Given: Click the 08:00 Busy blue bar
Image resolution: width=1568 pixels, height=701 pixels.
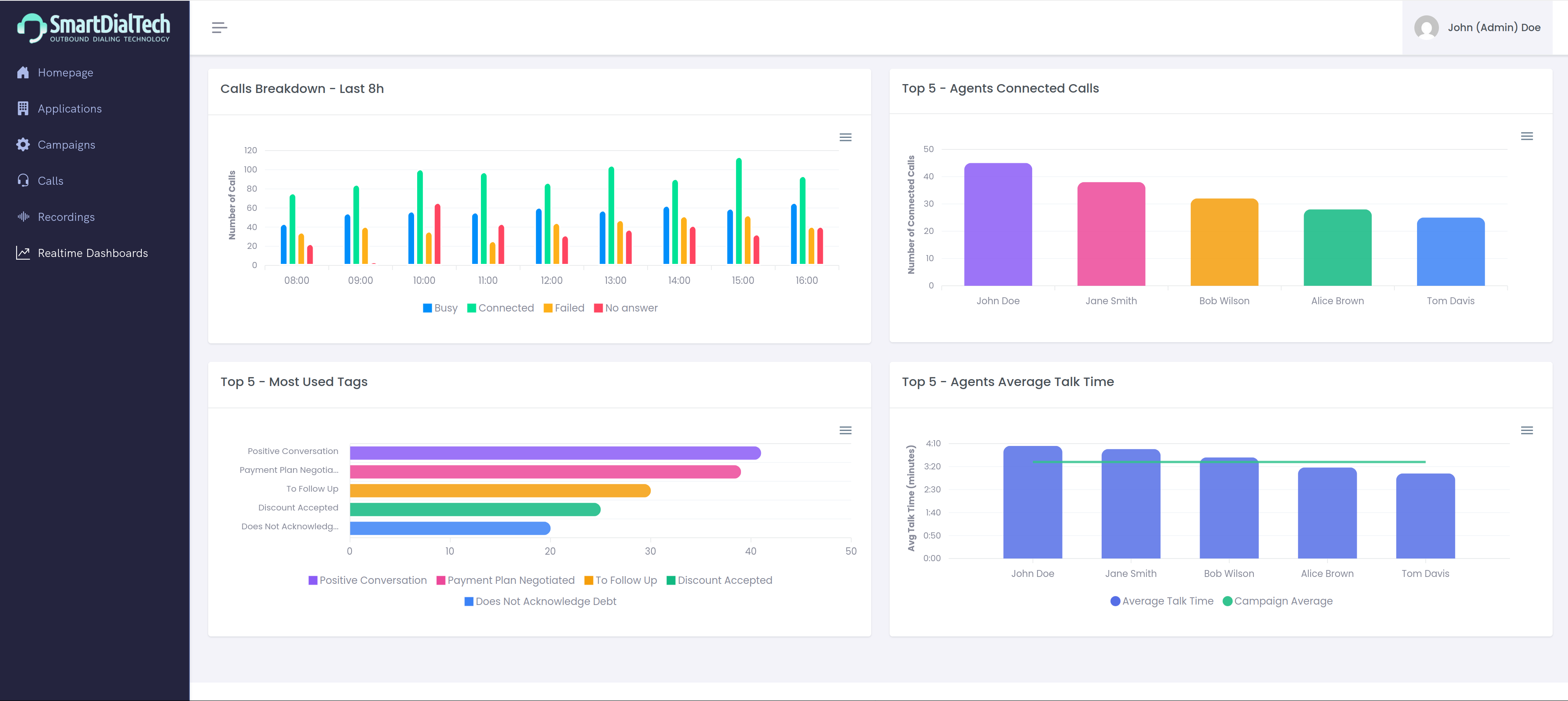Looking at the screenshot, I should tap(283, 245).
